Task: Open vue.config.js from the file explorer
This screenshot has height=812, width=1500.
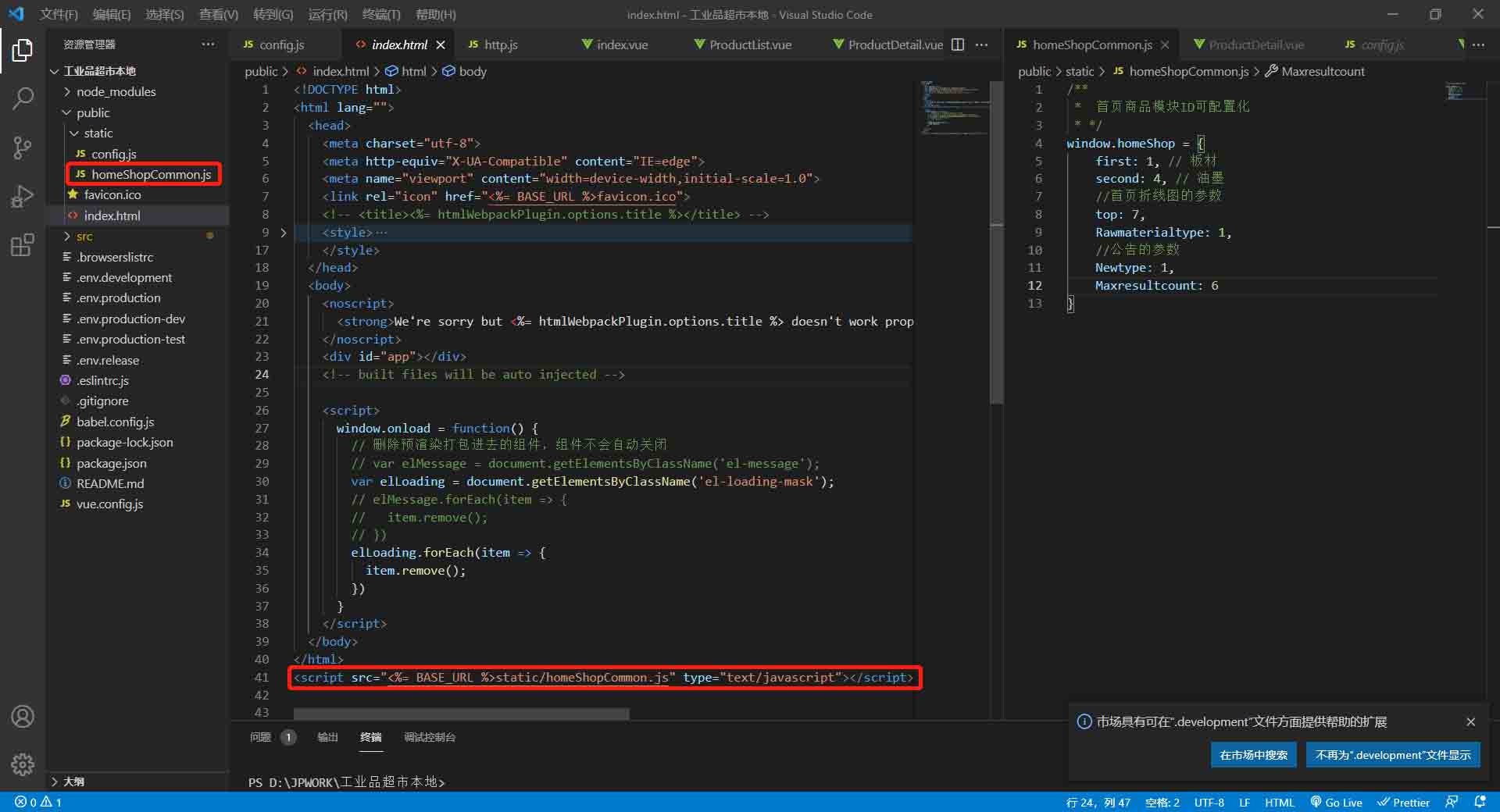Action: (x=109, y=504)
